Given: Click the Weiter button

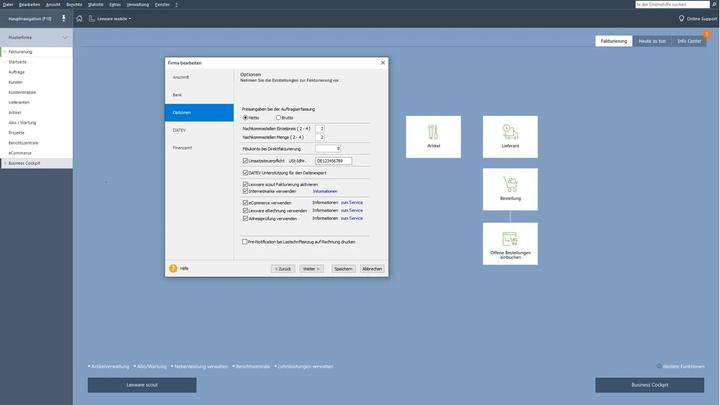Looking at the screenshot, I should 311,269.
